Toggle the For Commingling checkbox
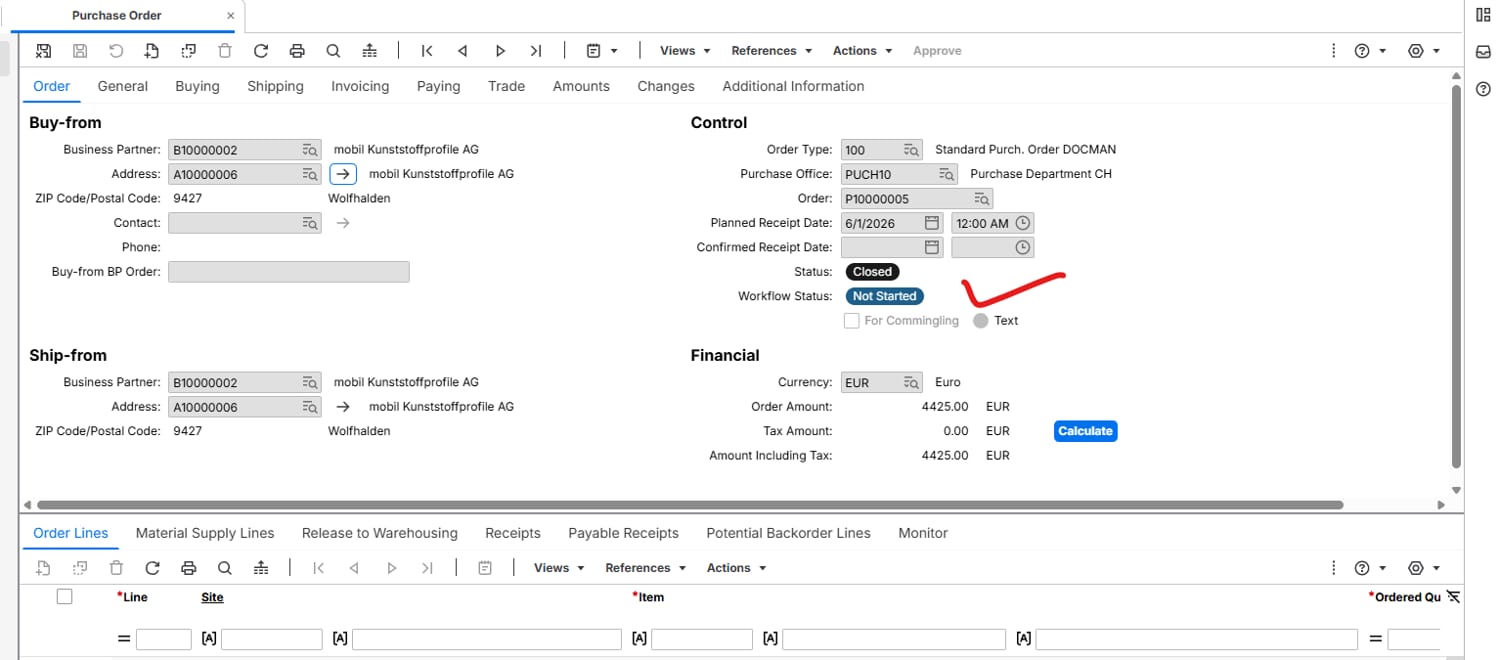The image size is (1500, 660). point(851,321)
